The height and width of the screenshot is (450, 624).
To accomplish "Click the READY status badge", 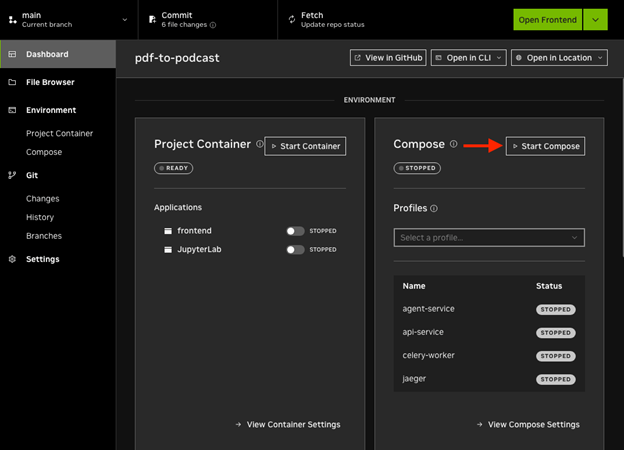I will click(174, 168).
